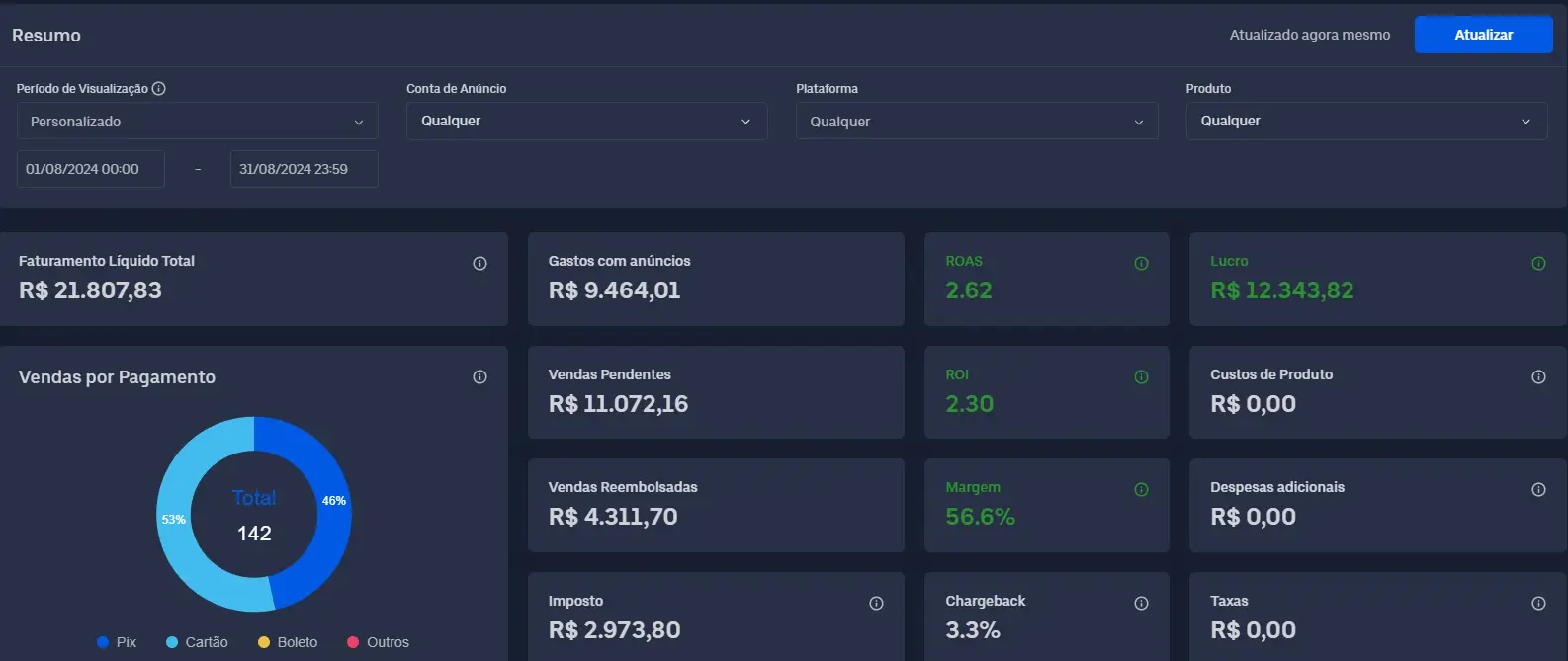Click info icon beside Período de Visualização
The height and width of the screenshot is (661, 1568).
pyautogui.click(x=159, y=89)
